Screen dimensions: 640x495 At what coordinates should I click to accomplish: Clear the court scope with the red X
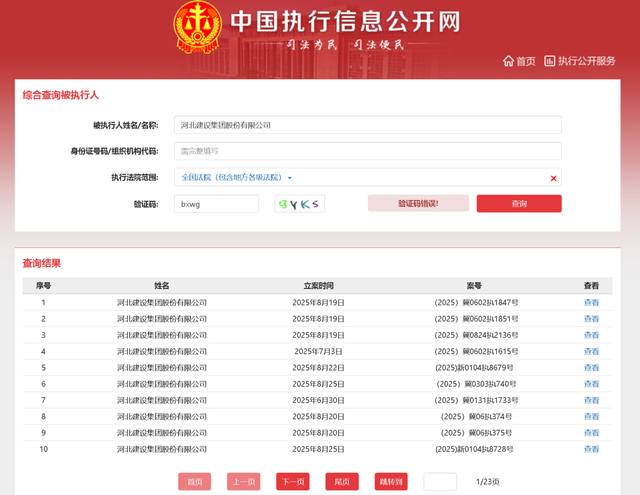(553, 178)
